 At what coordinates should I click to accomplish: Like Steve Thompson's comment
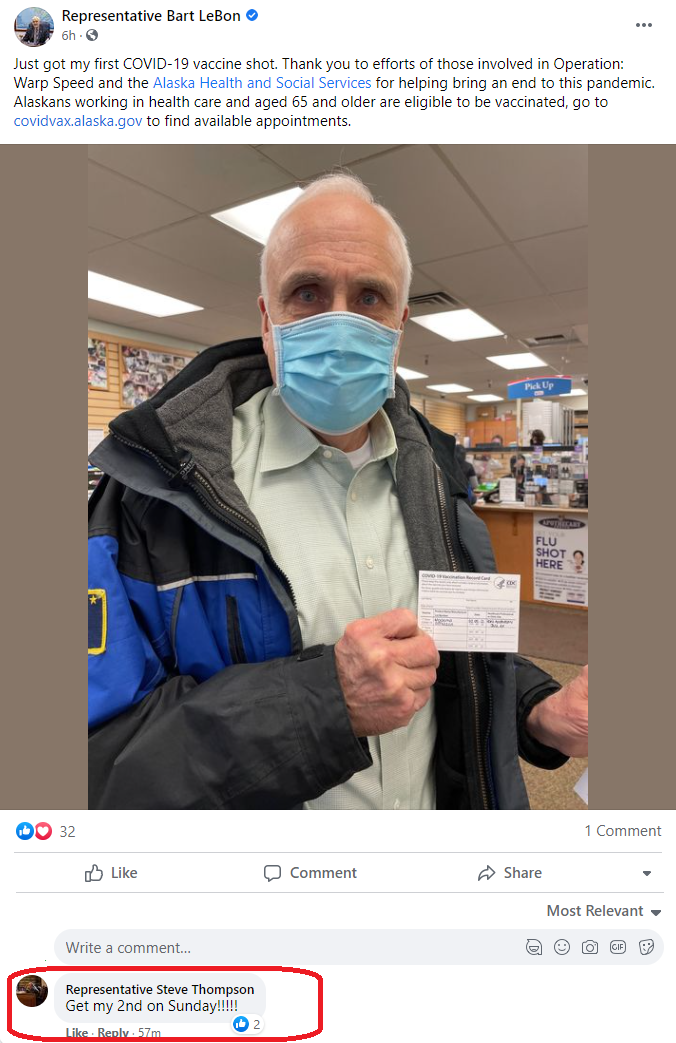[x=77, y=1032]
